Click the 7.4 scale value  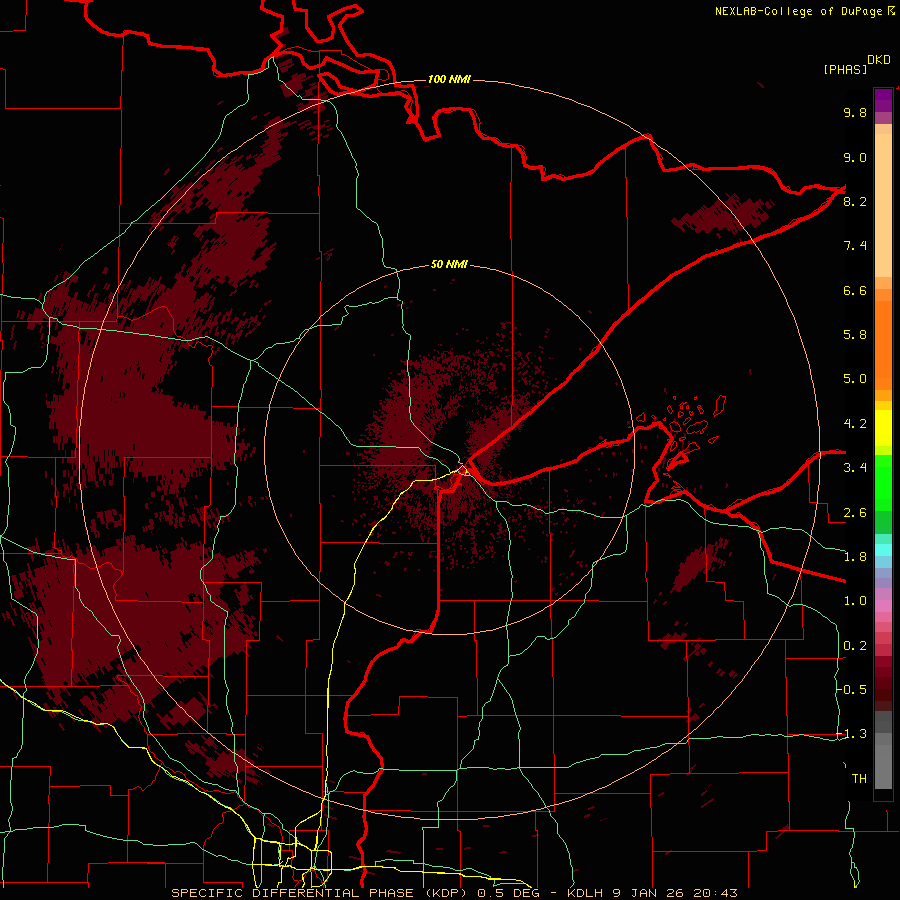[855, 246]
